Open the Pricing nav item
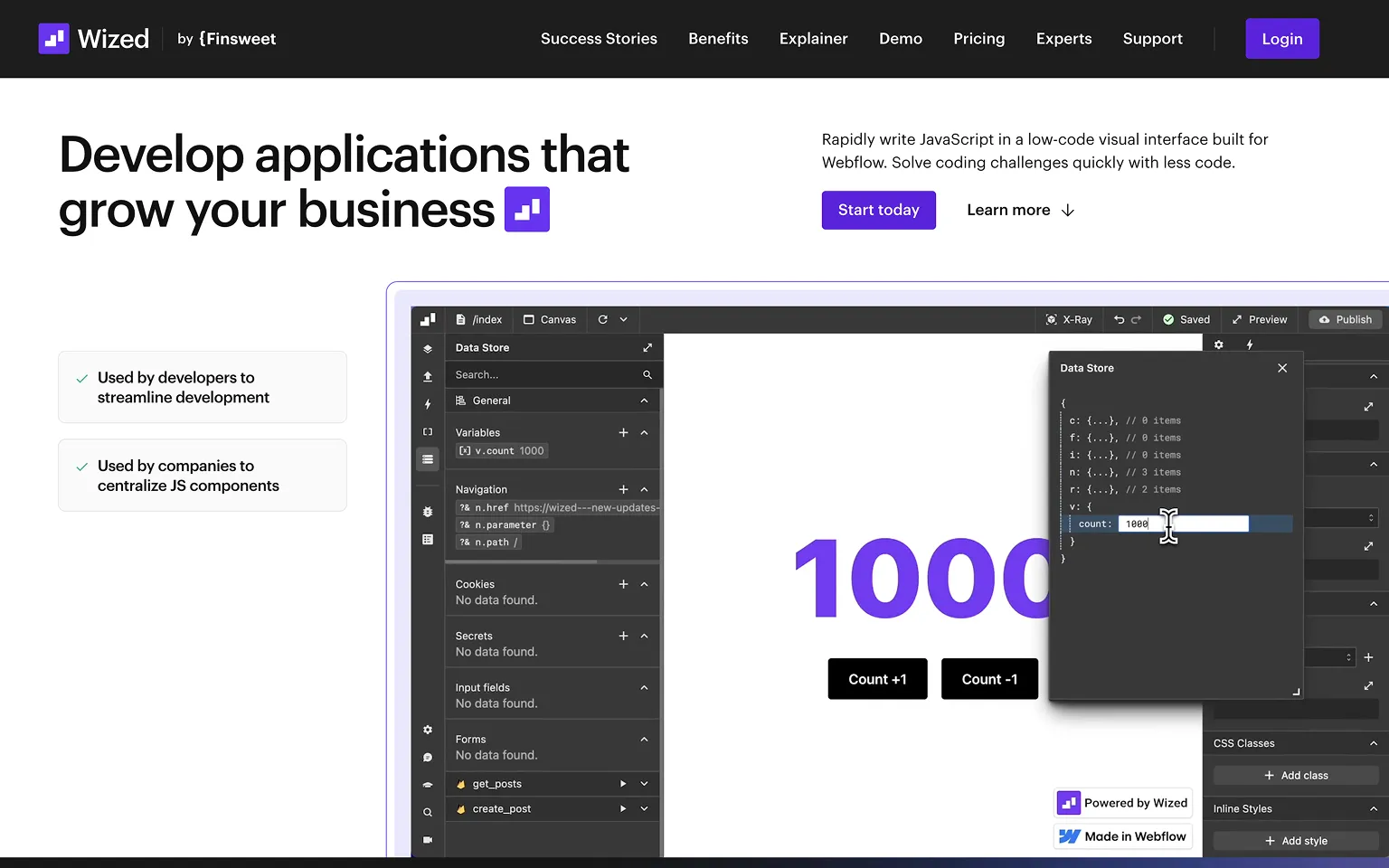 [979, 39]
